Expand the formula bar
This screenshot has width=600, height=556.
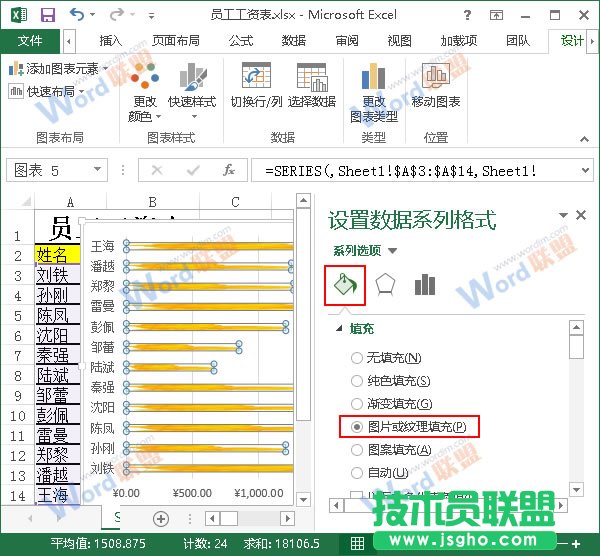pyautogui.click(x=585, y=170)
